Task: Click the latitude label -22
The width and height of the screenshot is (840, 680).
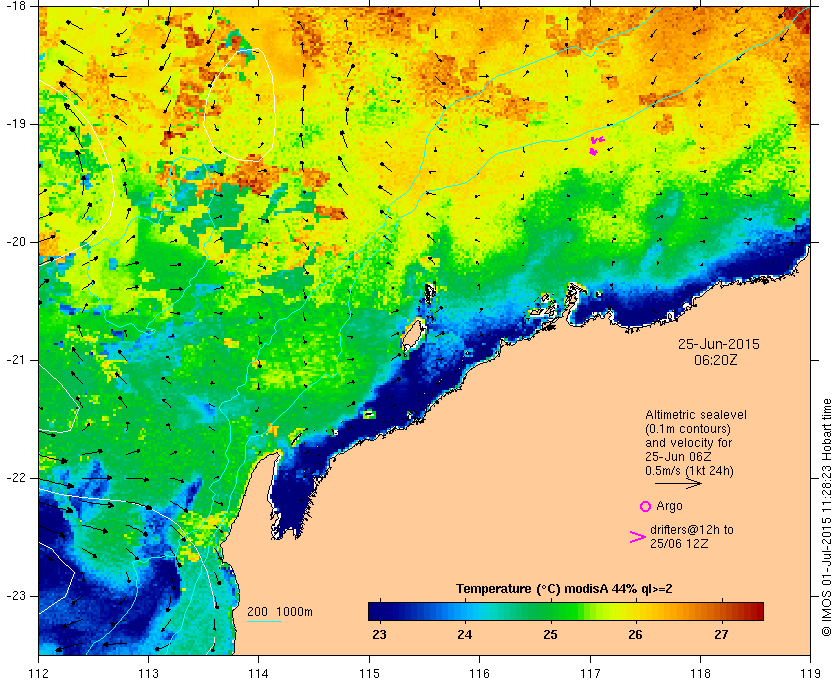Action: [16, 477]
